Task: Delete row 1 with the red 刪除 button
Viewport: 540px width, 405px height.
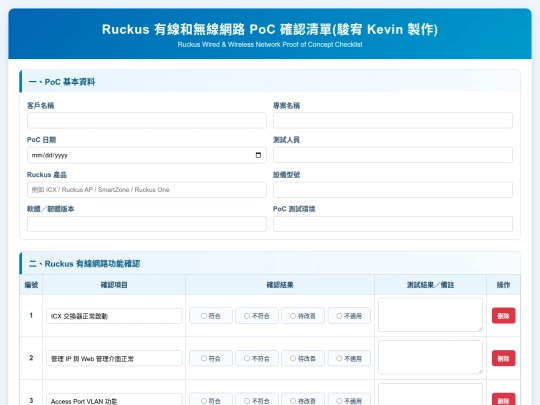Action: (x=503, y=315)
